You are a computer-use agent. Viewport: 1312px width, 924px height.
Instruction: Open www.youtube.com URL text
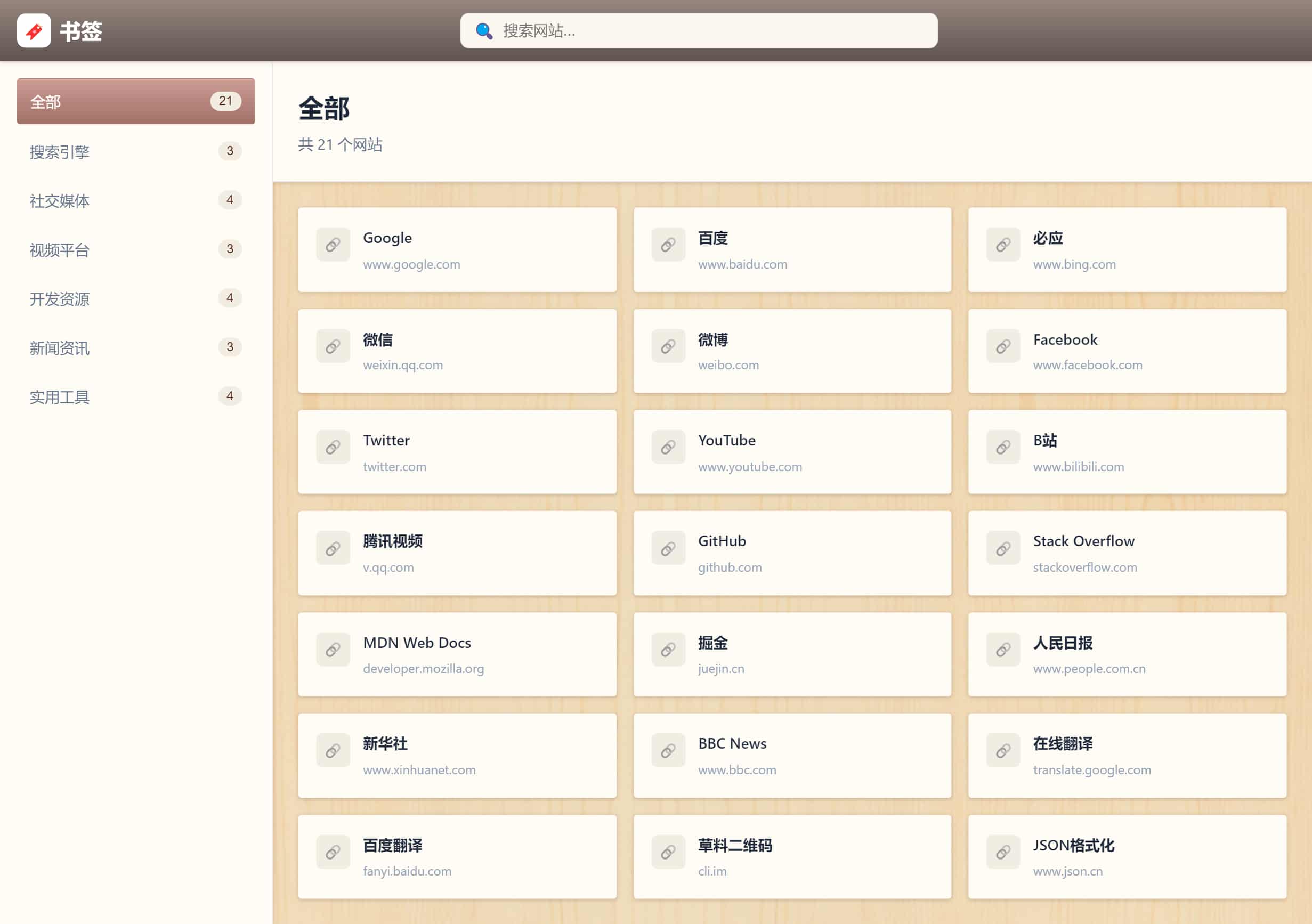[x=750, y=466]
